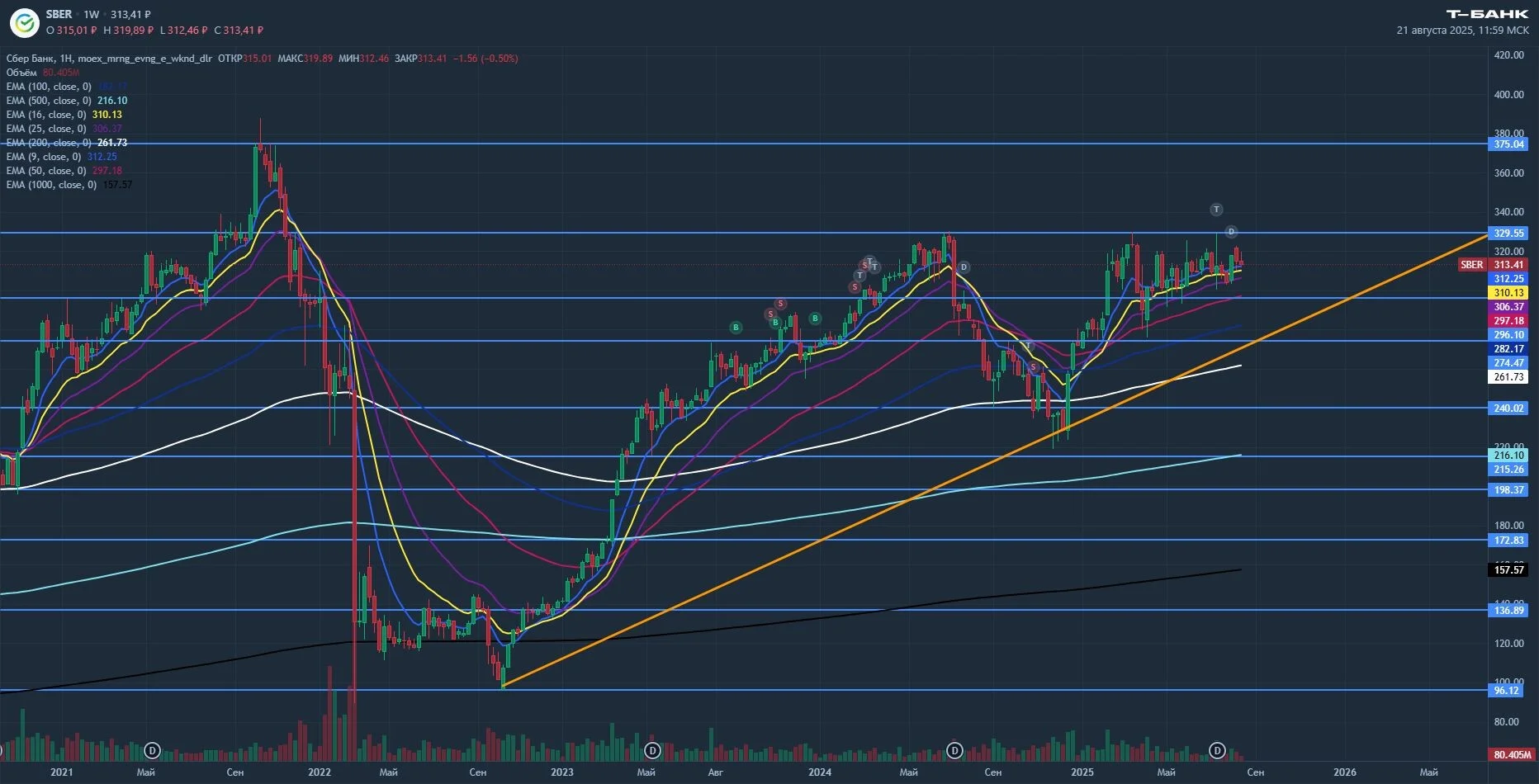The image size is (1539, 784).
Task: Click the D marker beside the 2024 peak
Action: tap(964, 267)
